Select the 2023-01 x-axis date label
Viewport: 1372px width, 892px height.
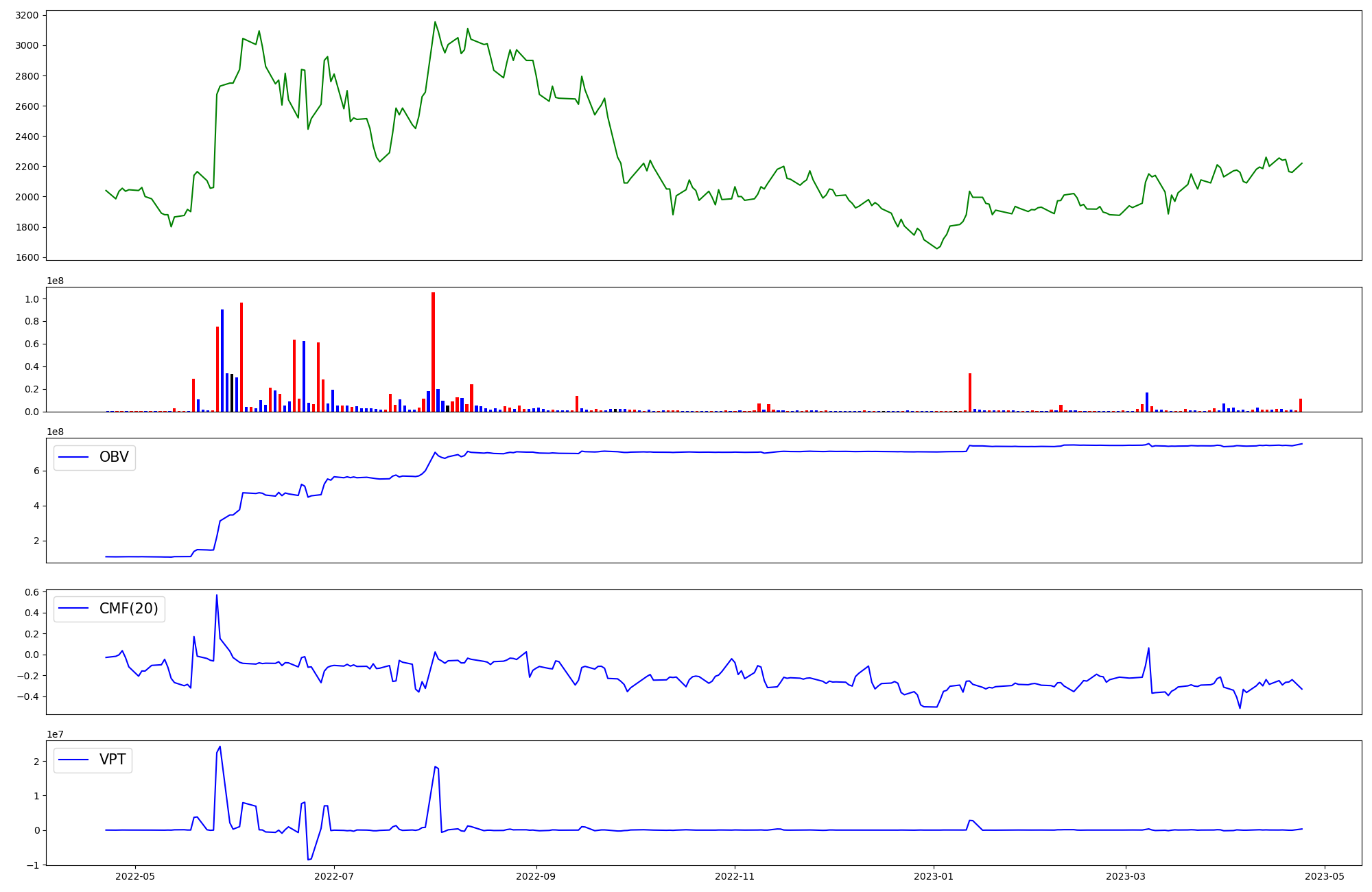[934, 876]
